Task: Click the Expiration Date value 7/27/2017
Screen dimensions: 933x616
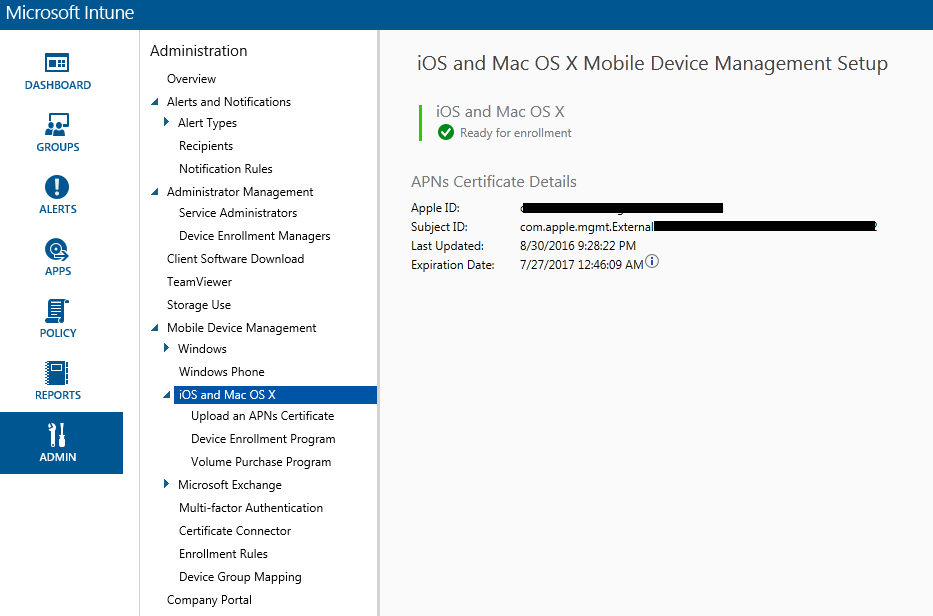Action: tap(581, 265)
